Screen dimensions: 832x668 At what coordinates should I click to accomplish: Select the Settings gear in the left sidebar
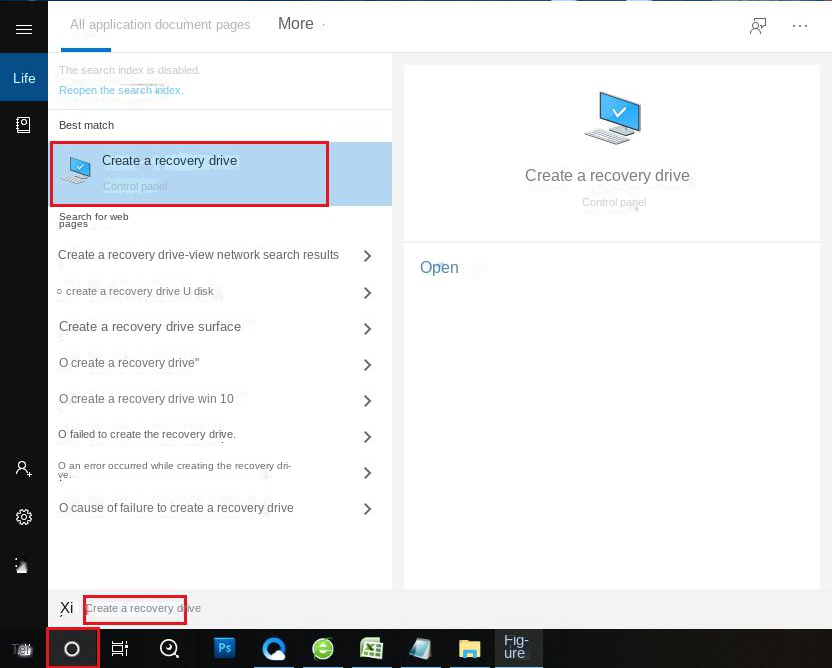tap(23, 517)
